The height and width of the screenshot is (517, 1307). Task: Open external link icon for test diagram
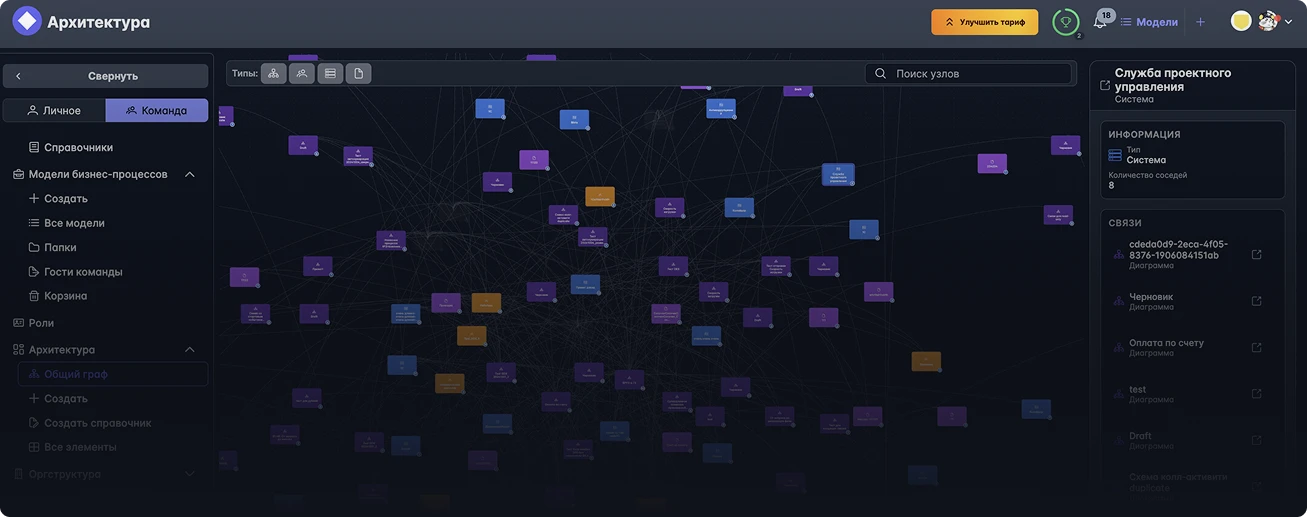(1257, 394)
